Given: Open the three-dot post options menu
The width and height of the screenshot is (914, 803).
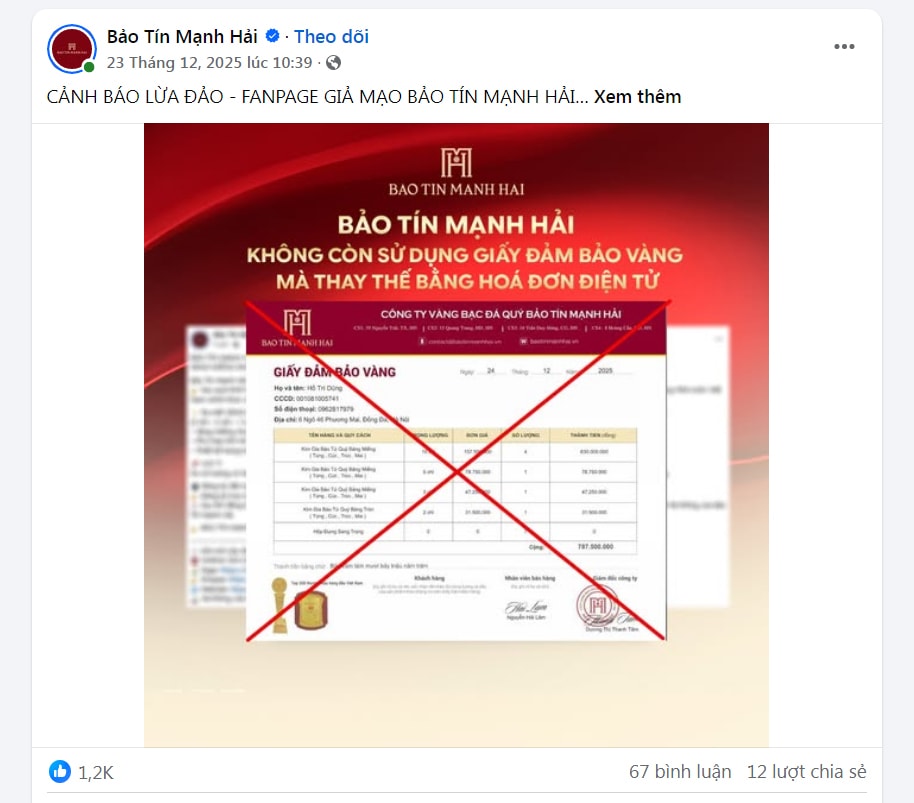Looking at the screenshot, I should click(x=844, y=47).
